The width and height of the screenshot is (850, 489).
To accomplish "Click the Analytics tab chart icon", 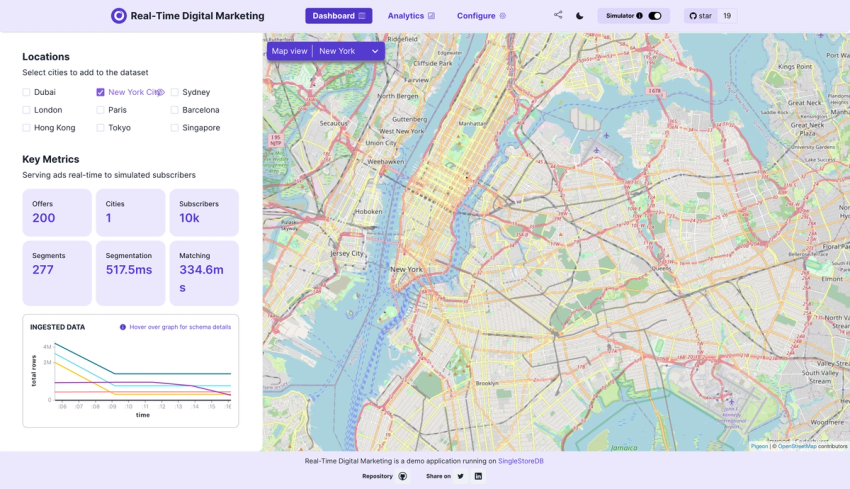I will tap(432, 16).
